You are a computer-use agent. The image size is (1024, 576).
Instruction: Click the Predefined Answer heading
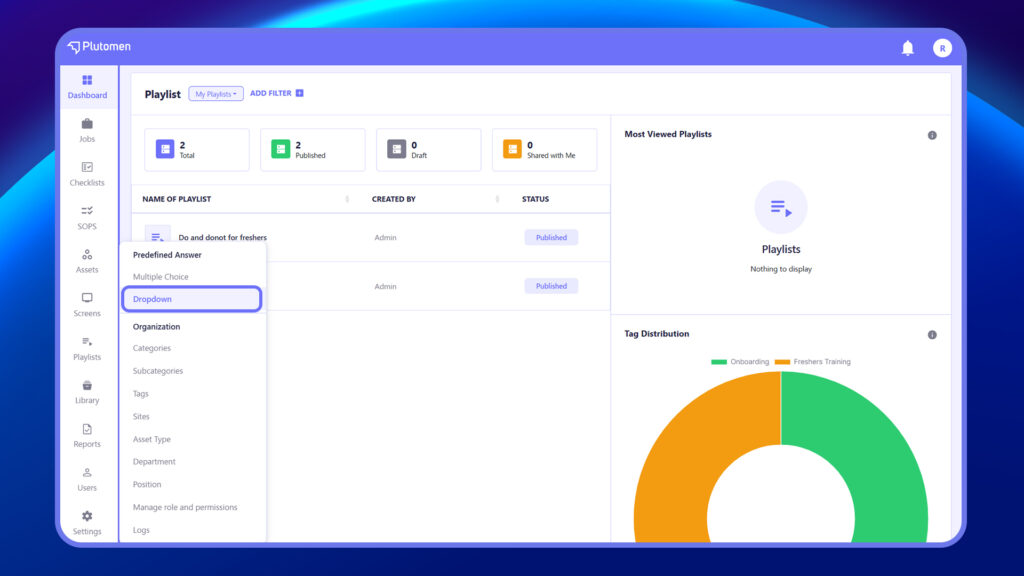(167, 255)
